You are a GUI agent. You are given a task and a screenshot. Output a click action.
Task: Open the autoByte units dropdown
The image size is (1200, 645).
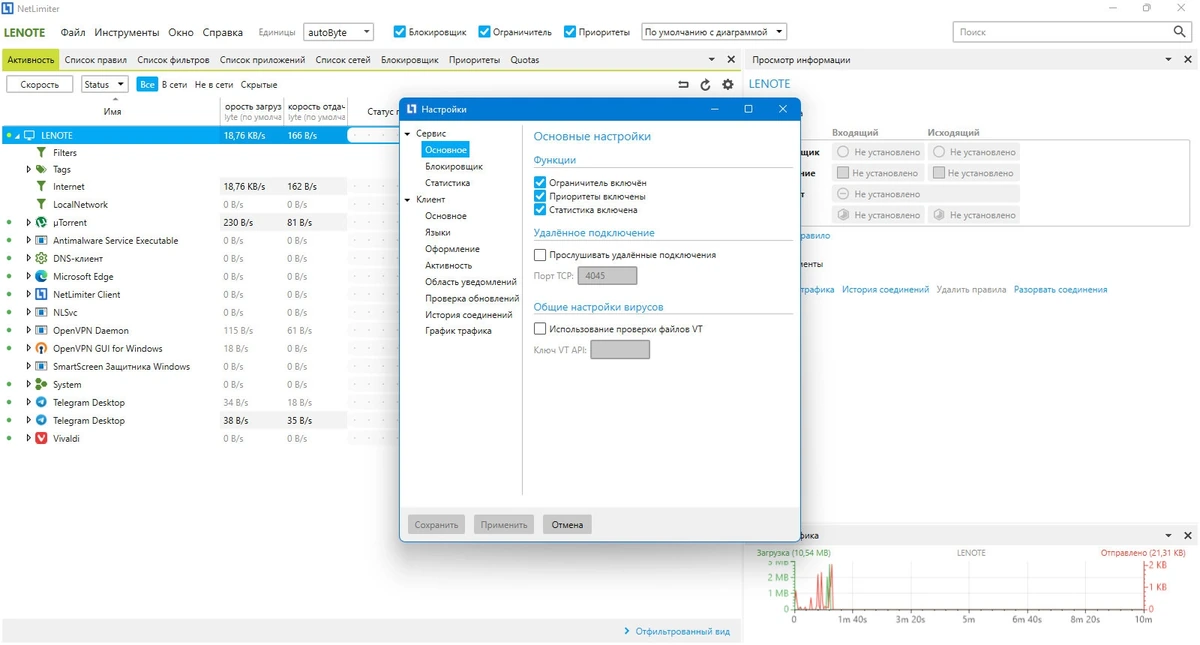[x=338, y=32]
